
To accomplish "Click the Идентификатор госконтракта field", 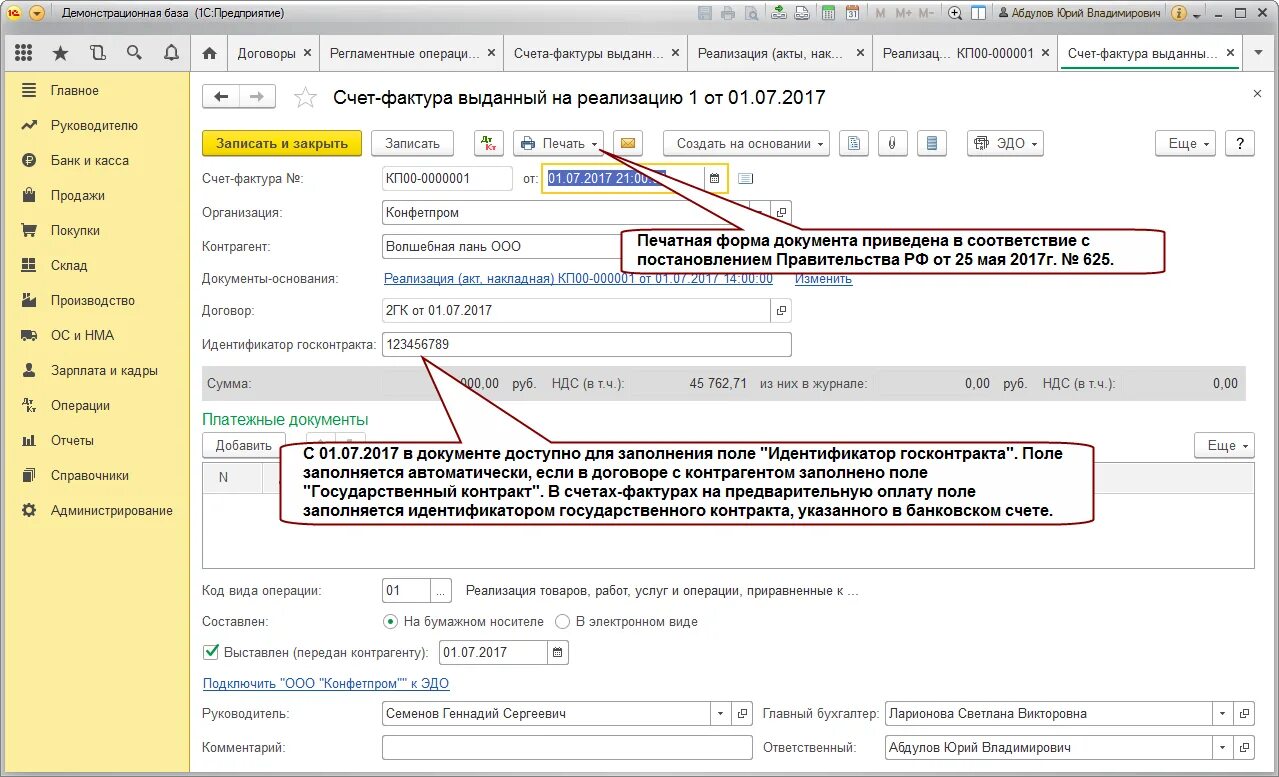I will (x=586, y=344).
